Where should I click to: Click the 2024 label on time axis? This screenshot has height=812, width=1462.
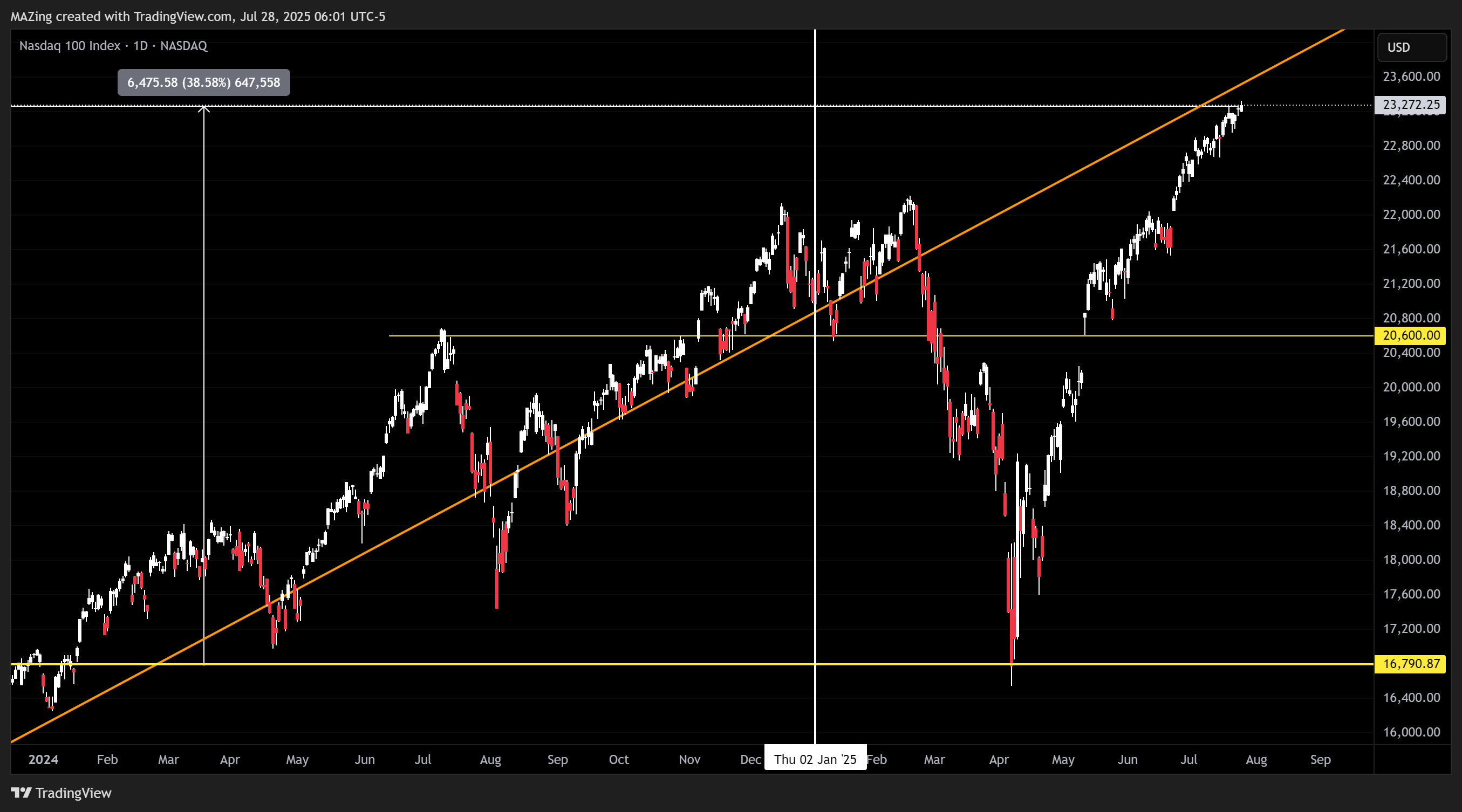(43, 759)
